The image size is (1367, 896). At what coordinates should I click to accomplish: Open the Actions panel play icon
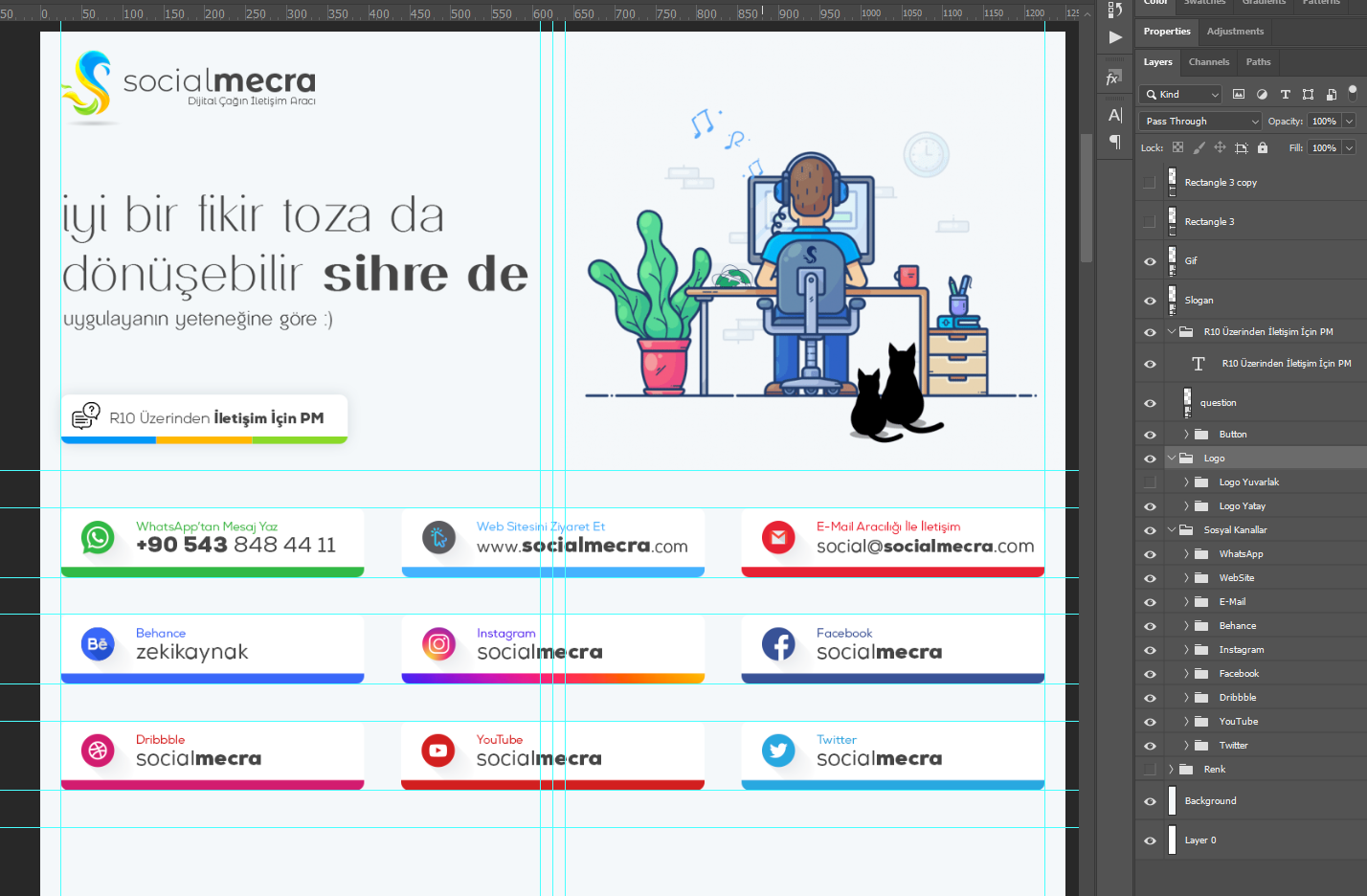click(1115, 37)
